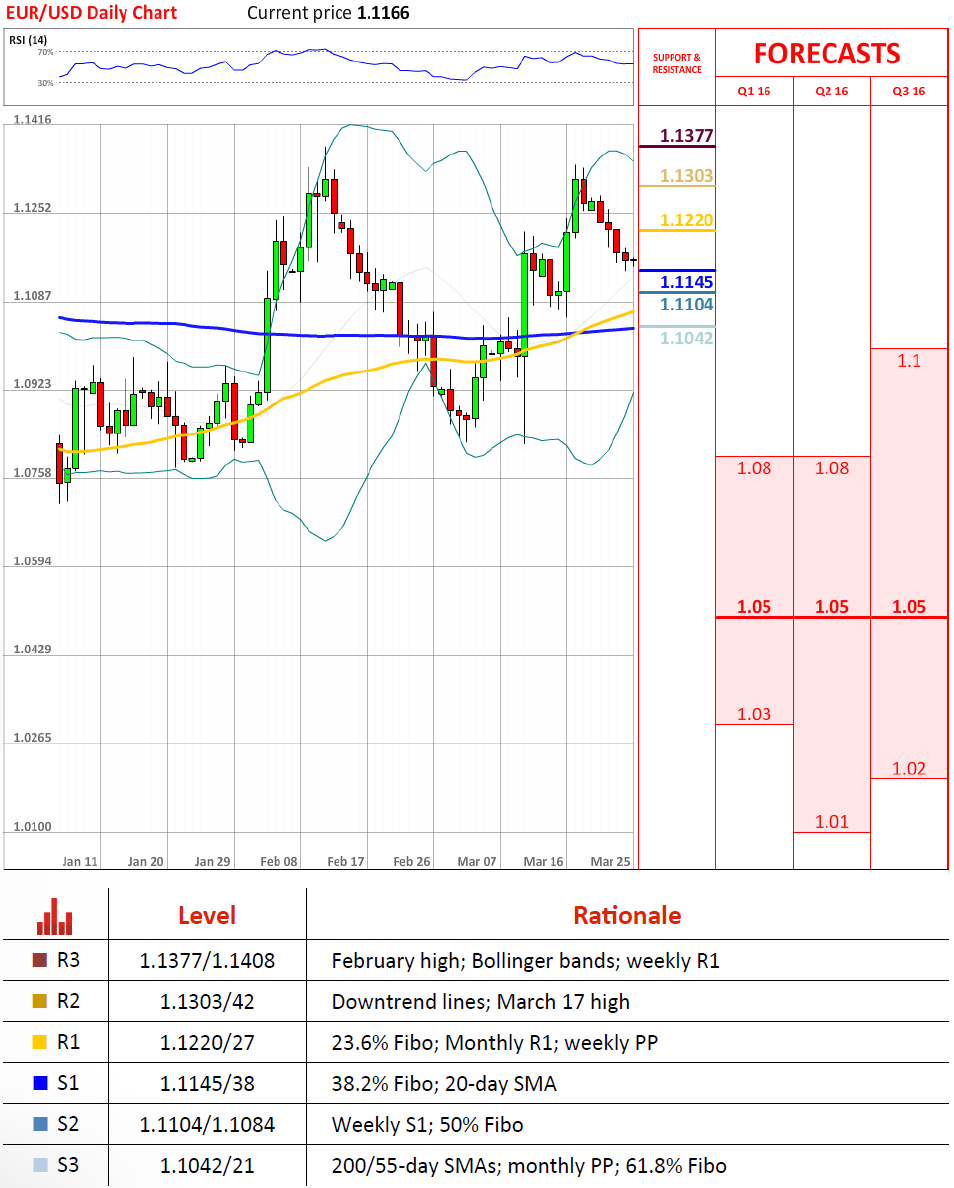Select the Q3 16 forecast column header

(909, 91)
